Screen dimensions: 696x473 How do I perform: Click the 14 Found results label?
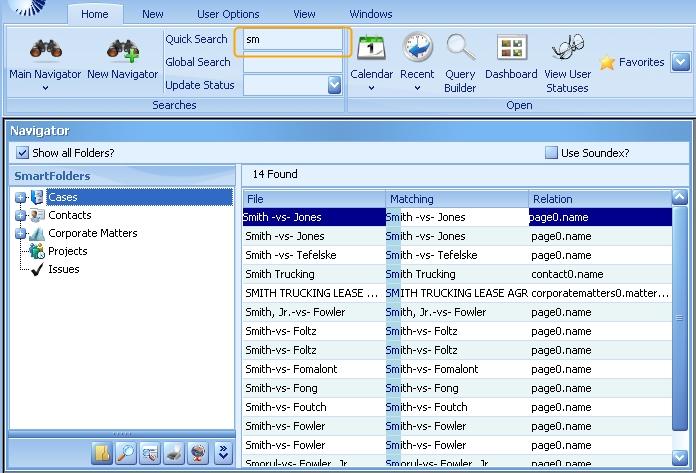(x=275, y=174)
